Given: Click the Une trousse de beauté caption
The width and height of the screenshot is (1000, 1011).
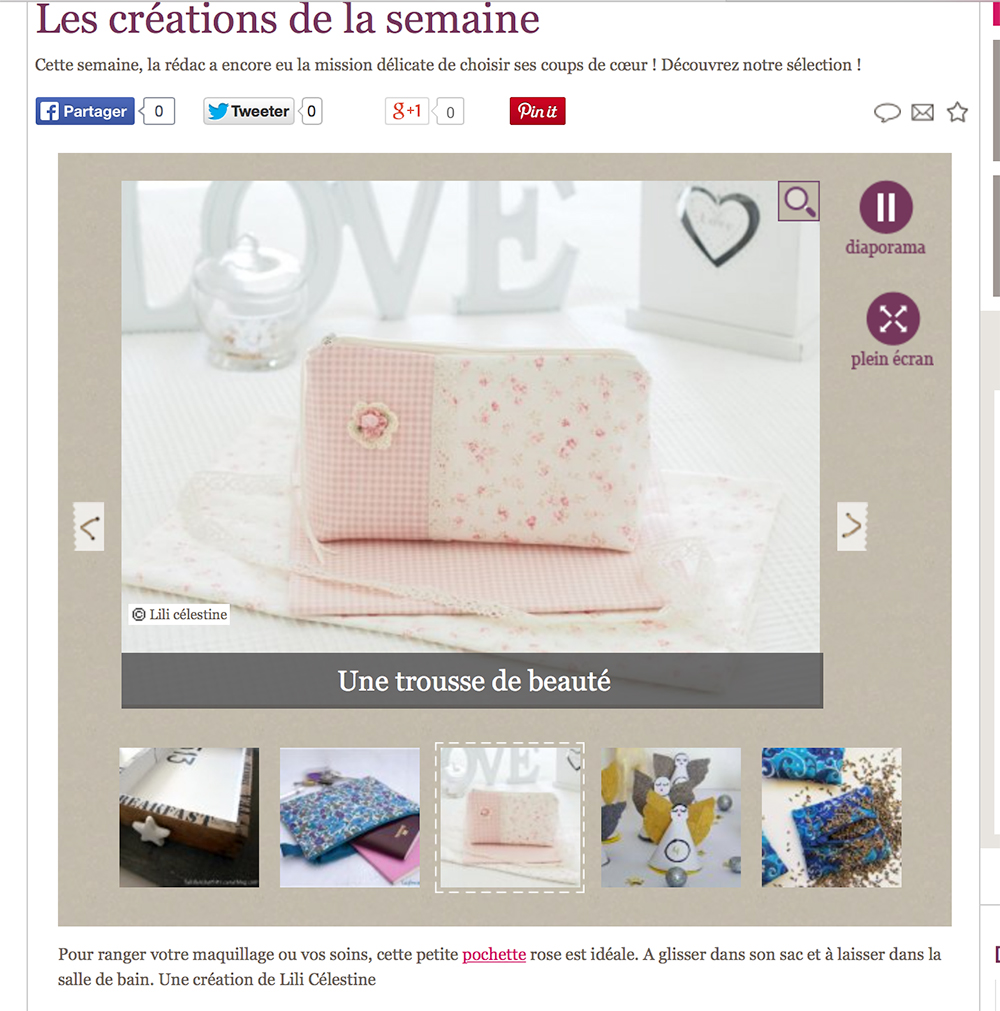Looking at the screenshot, I should click(x=473, y=681).
